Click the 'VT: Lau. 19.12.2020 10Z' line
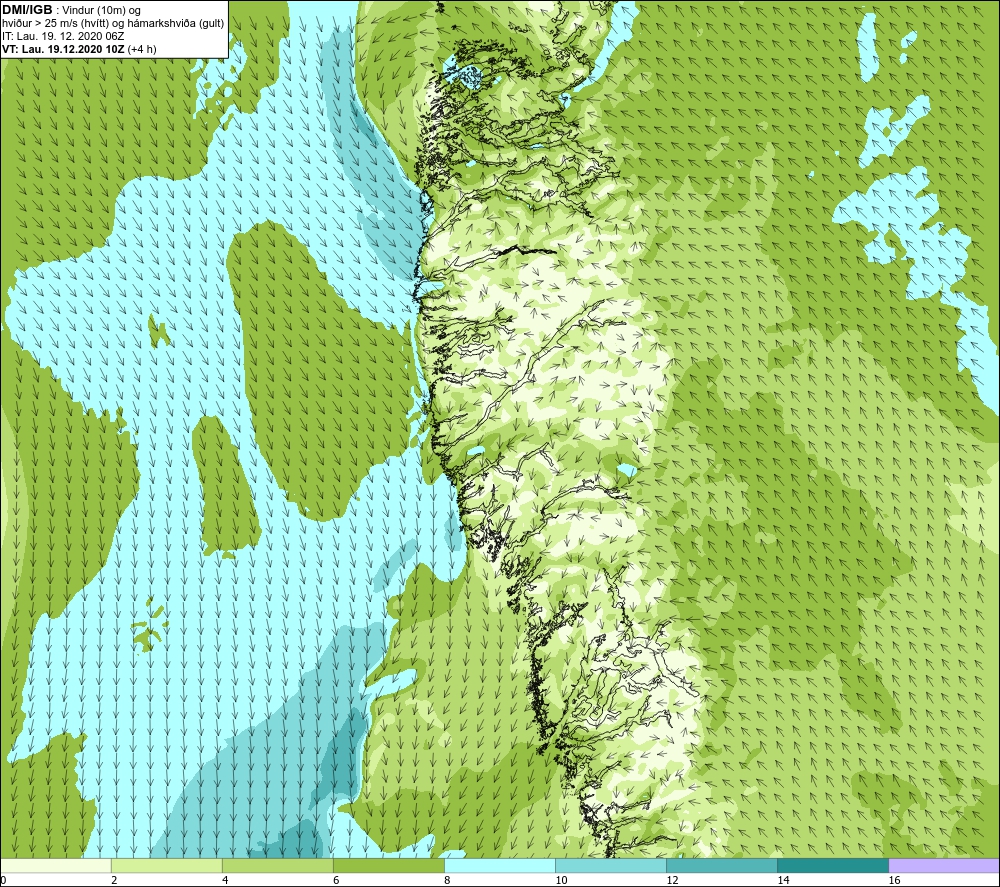This screenshot has width=1000, height=887. [x=79, y=49]
